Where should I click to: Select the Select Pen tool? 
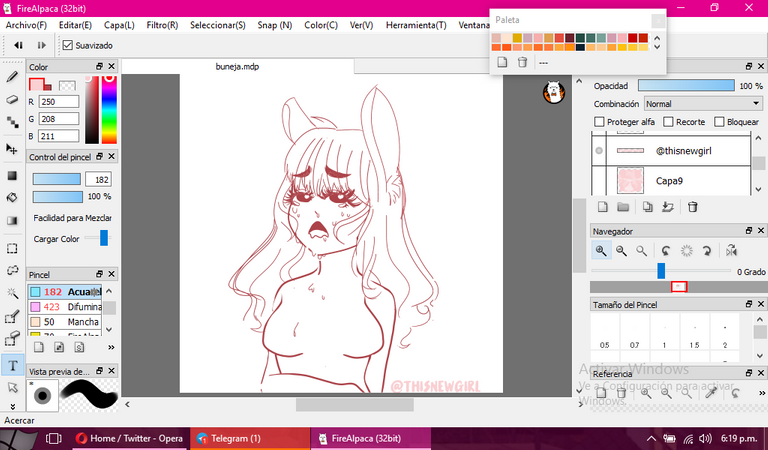tap(12, 317)
